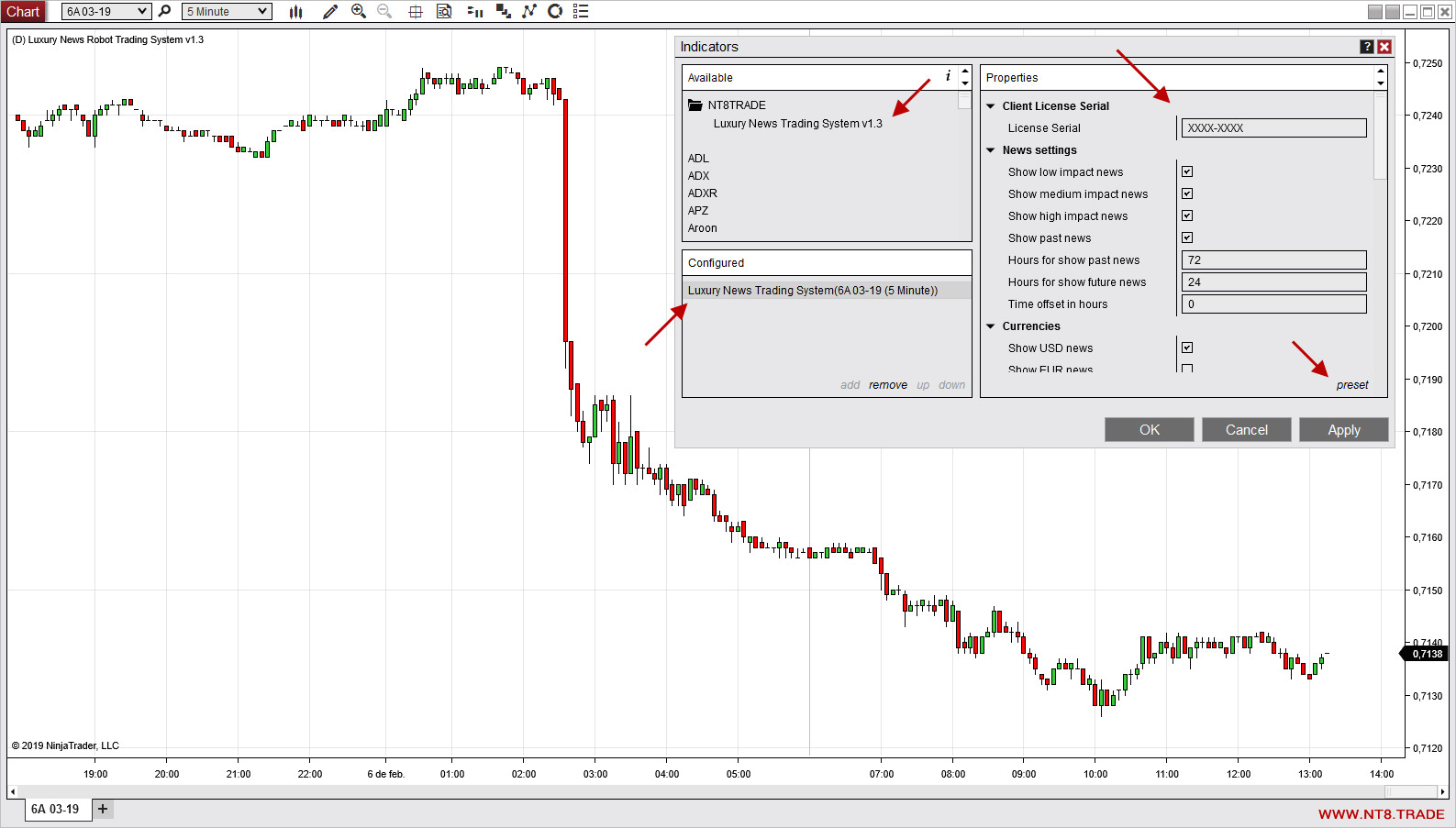Click Properties panel collapse up arrow
The width and height of the screenshot is (1456, 828).
[1381, 72]
